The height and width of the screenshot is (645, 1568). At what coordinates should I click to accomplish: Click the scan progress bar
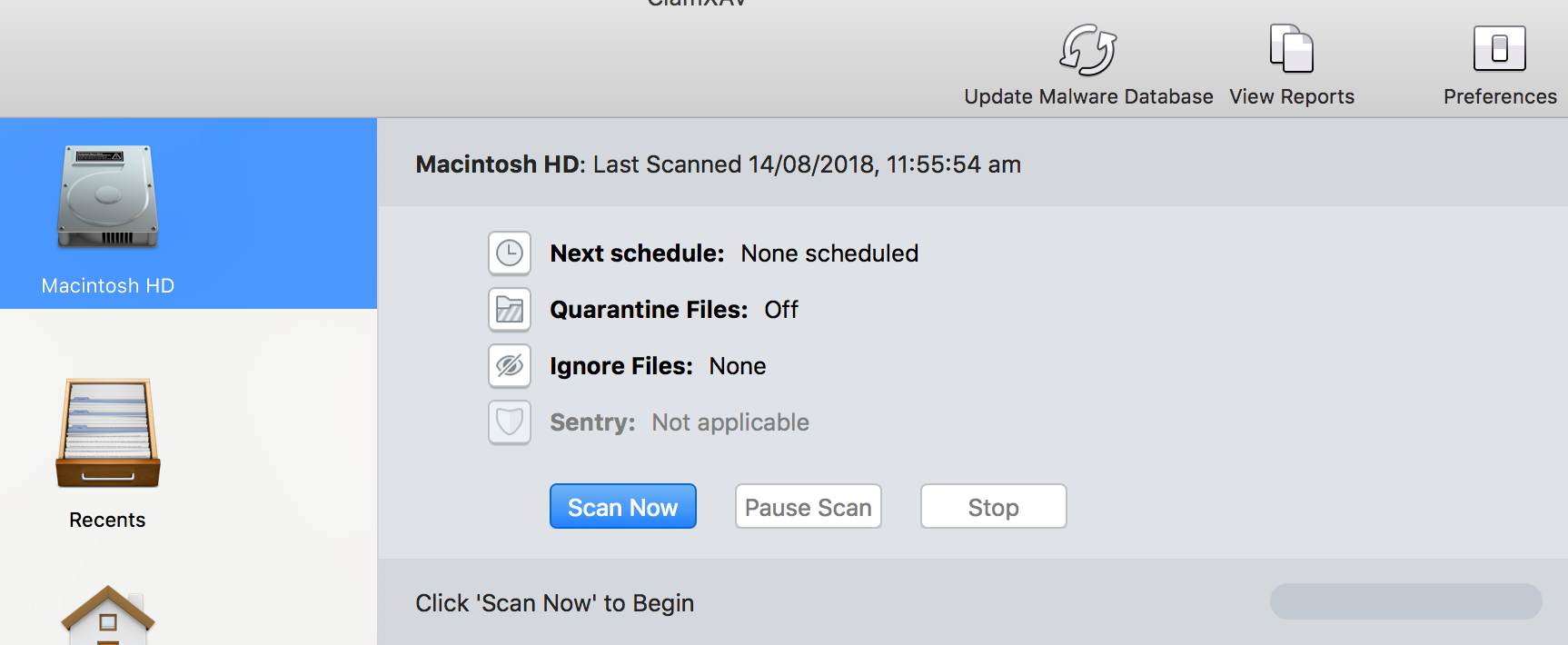(1405, 601)
